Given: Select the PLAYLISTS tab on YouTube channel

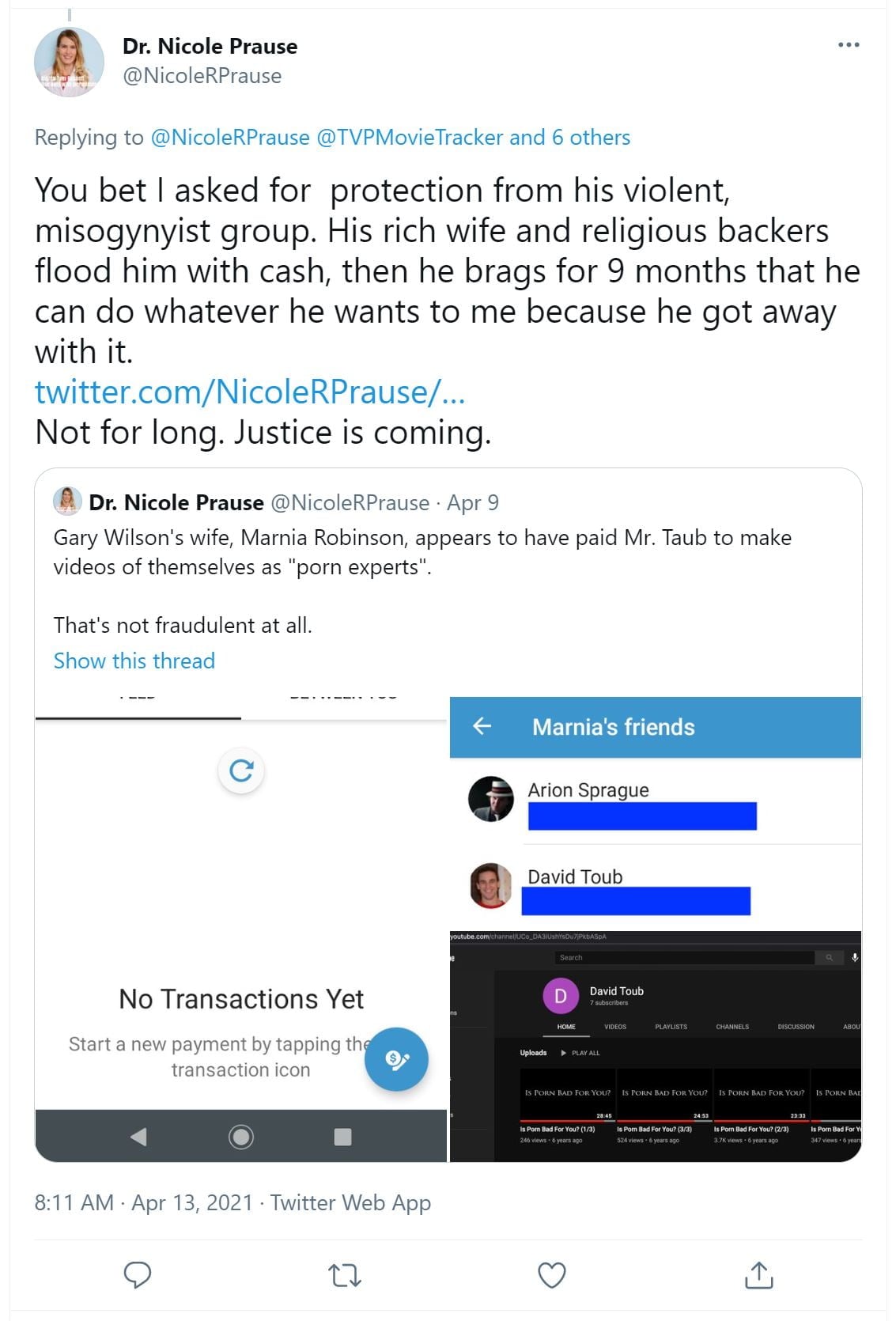Looking at the screenshot, I should click(671, 1027).
